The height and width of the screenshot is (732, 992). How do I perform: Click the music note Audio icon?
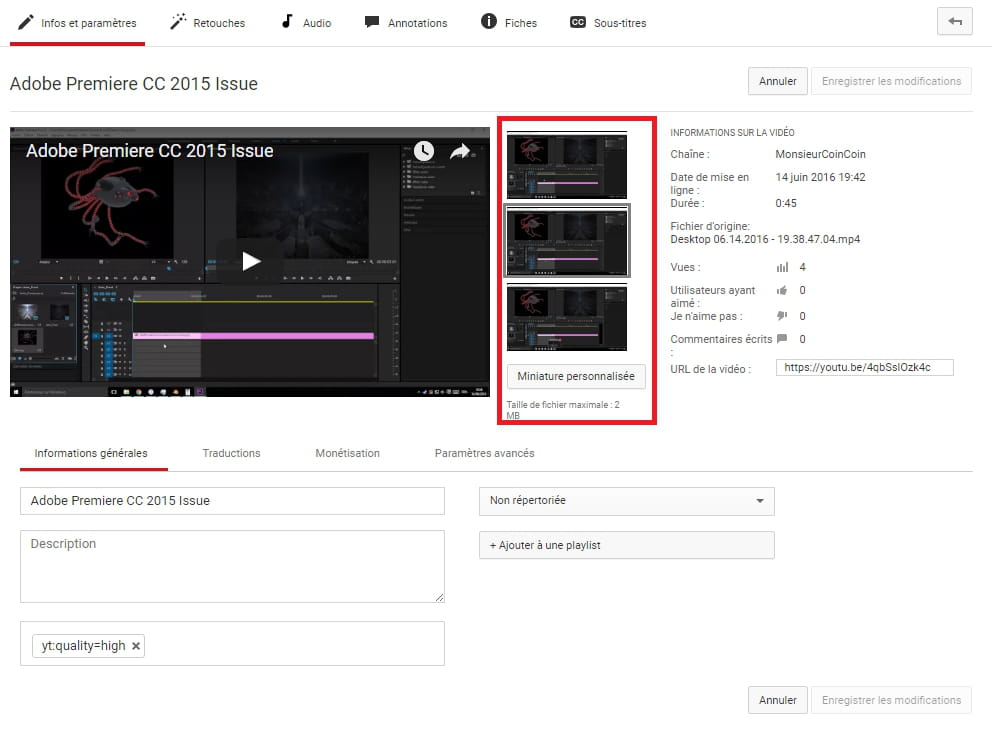coord(287,22)
